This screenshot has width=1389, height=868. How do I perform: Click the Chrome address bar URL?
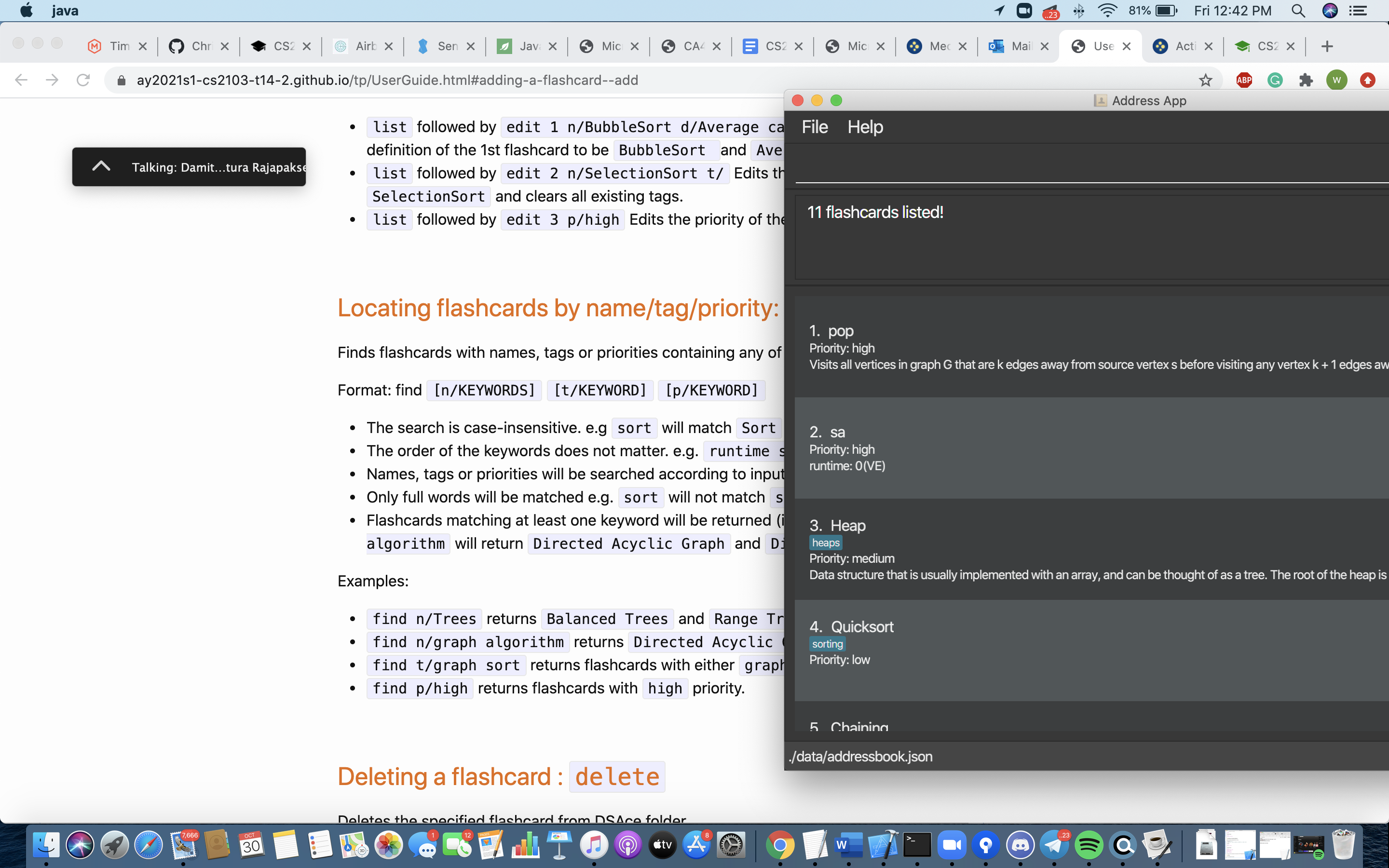coord(387,81)
